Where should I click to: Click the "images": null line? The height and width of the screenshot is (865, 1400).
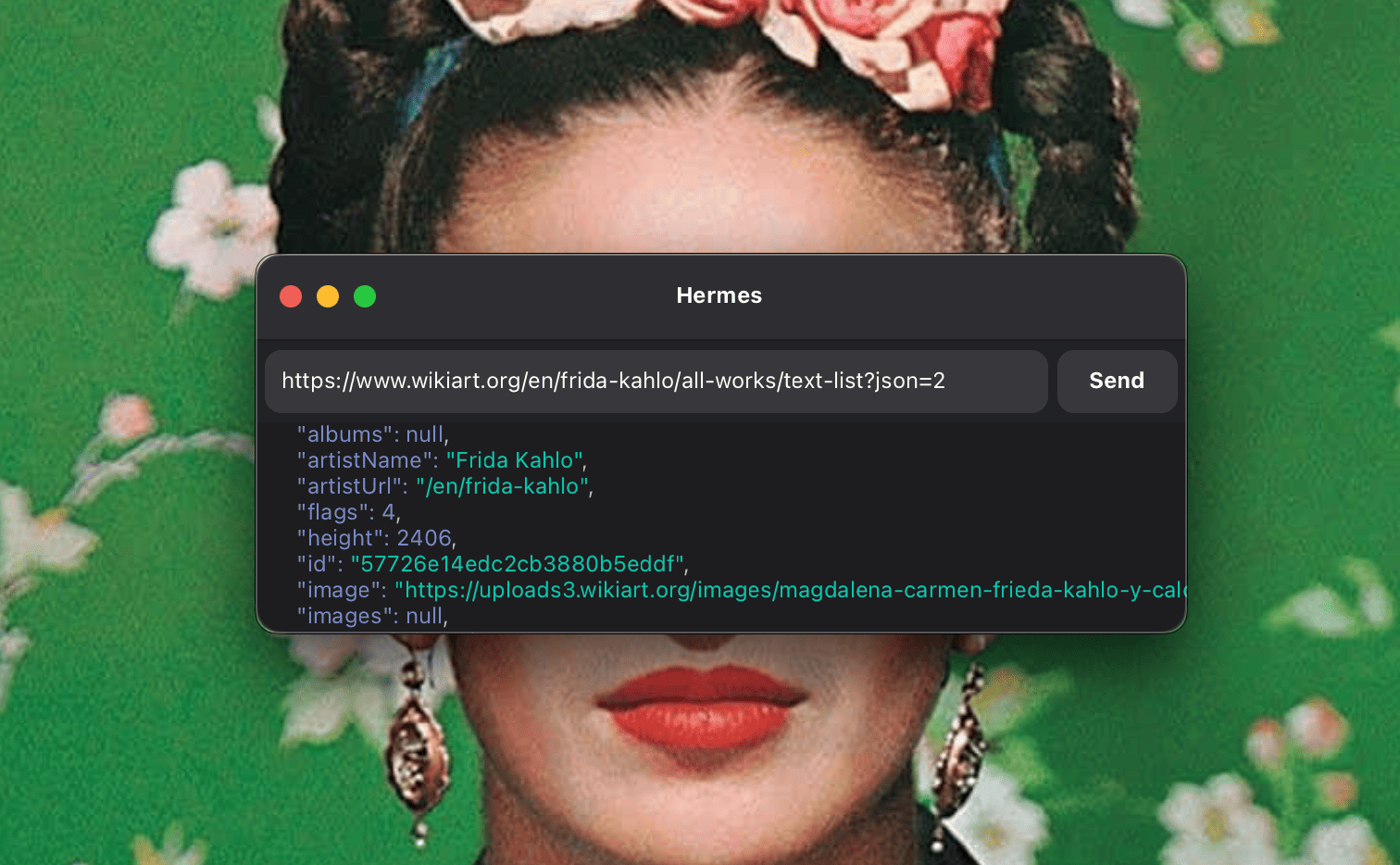372,616
